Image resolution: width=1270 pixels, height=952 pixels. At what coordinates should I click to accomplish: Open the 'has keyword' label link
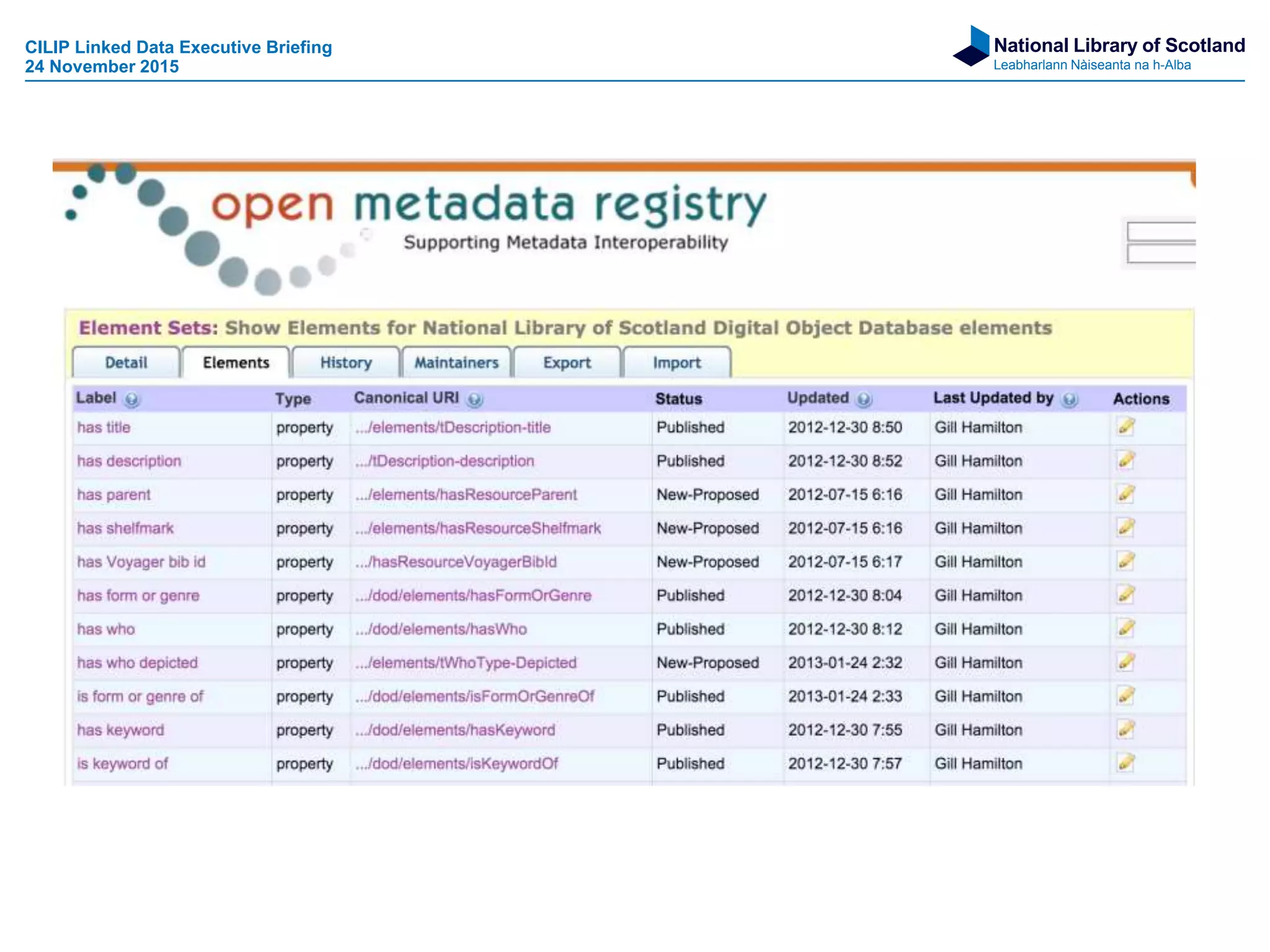(120, 730)
